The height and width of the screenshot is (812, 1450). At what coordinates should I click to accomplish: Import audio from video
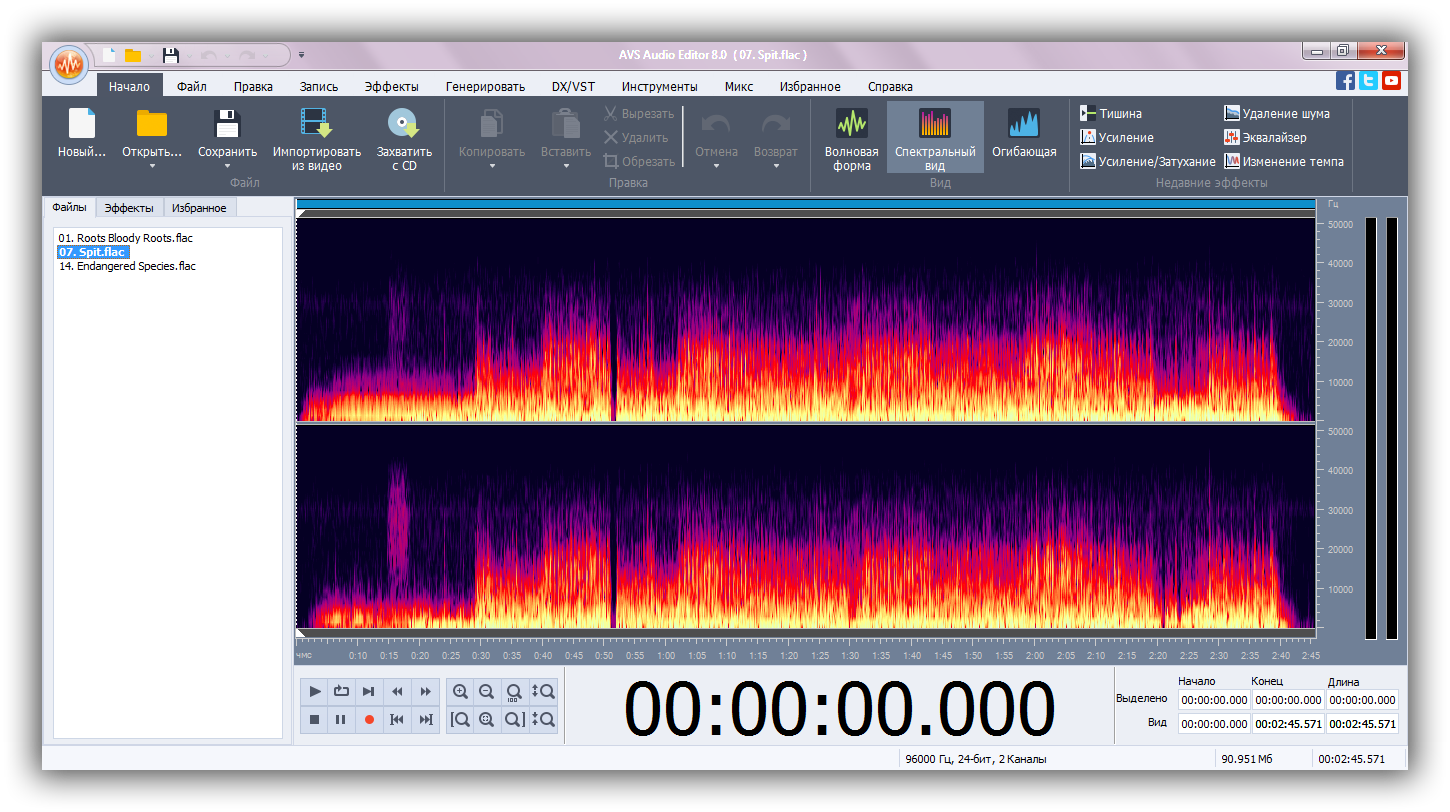(x=316, y=139)
